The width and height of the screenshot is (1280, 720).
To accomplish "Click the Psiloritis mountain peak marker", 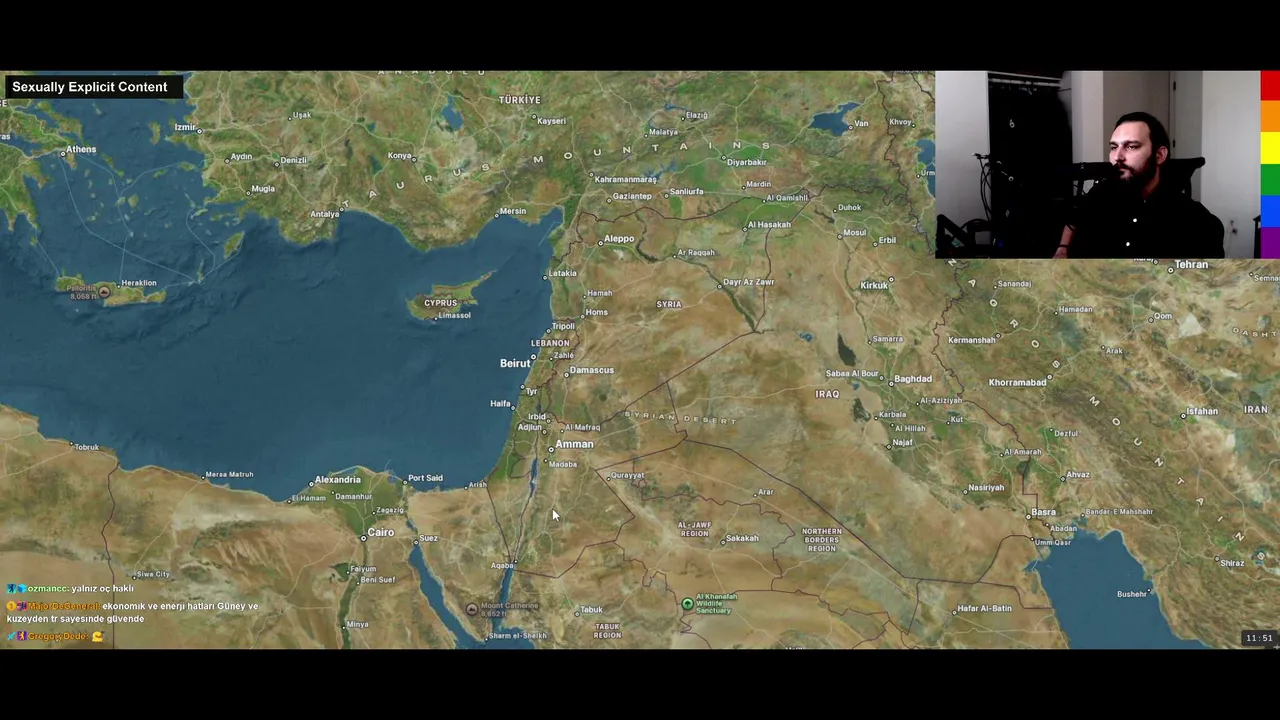I will tap(104, 292).
